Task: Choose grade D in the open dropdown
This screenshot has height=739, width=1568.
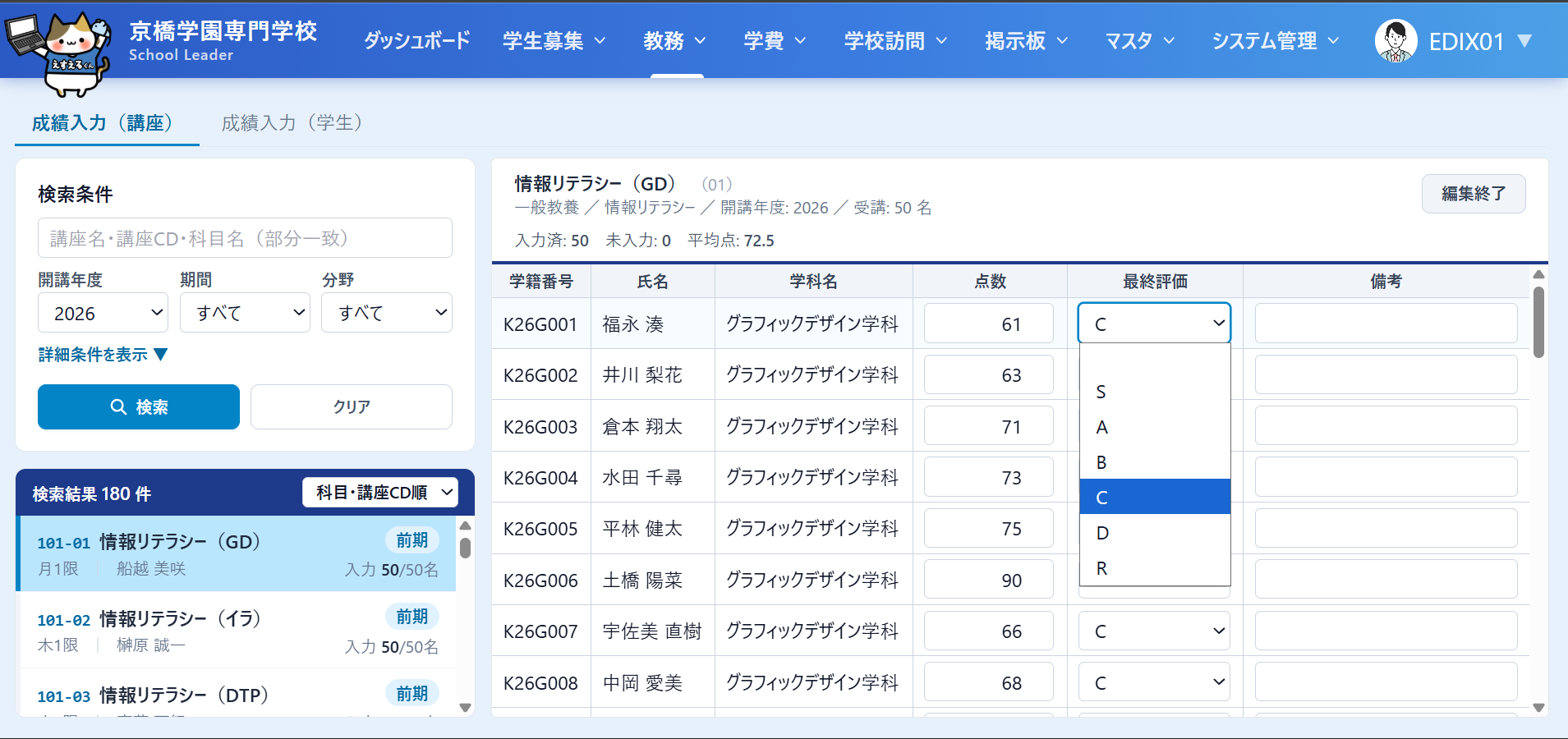Action: click(1155, 533)
